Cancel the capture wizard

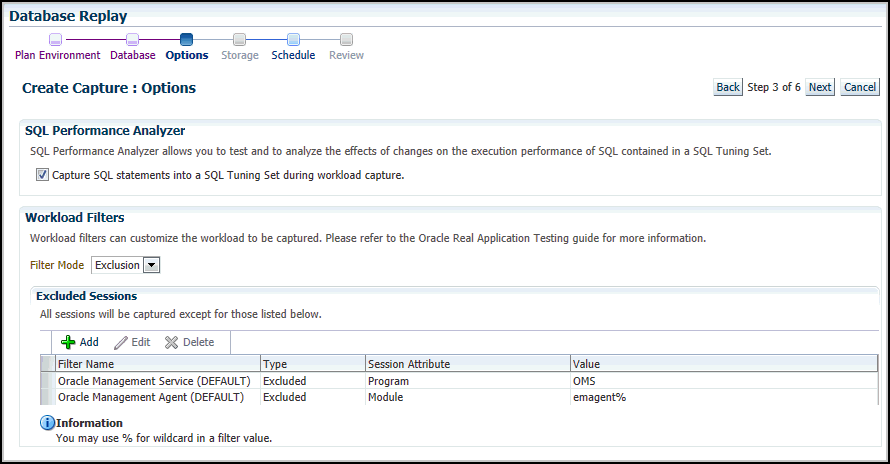tap(859, 87)
